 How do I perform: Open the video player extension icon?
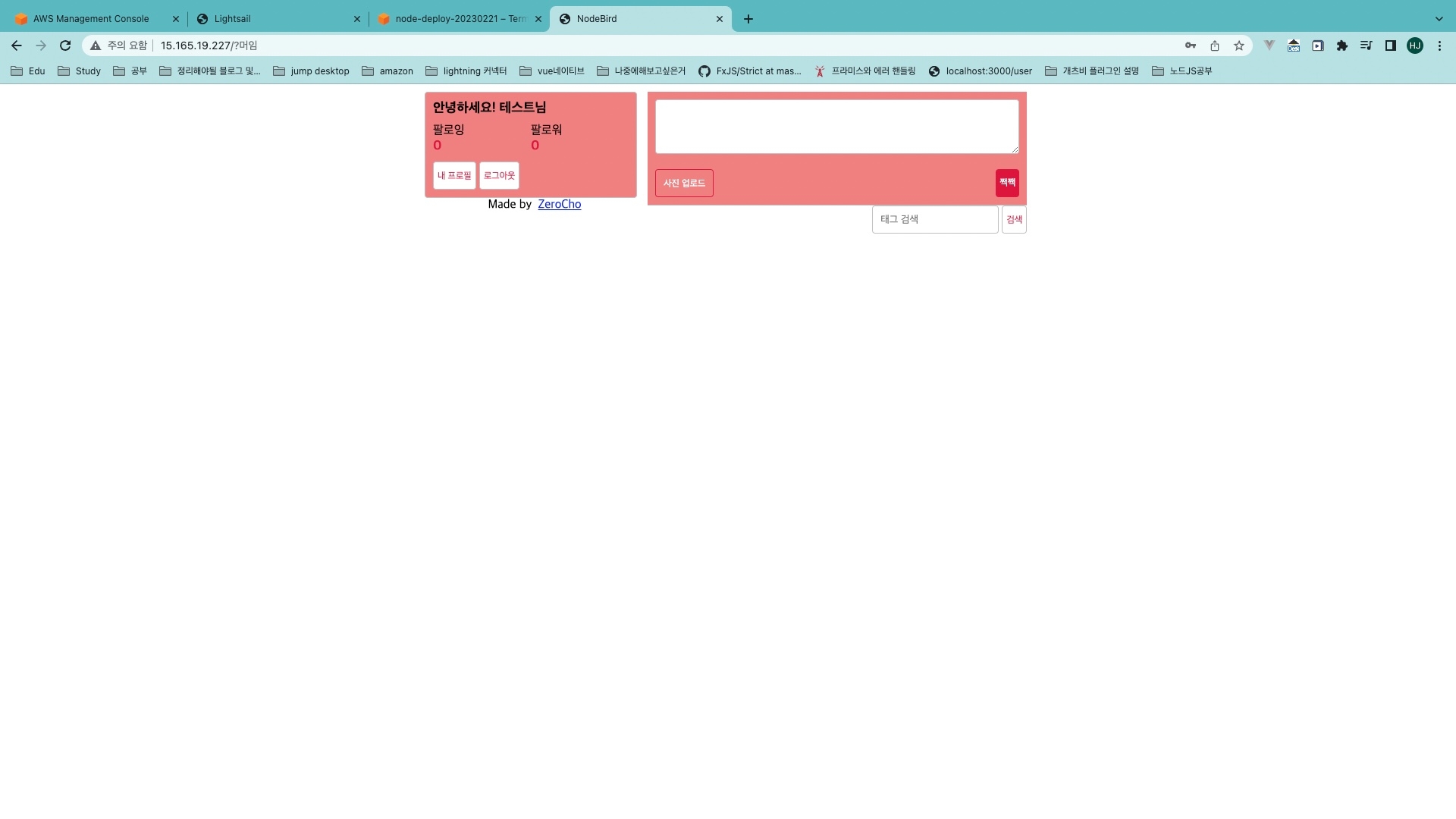(1318, 45)
